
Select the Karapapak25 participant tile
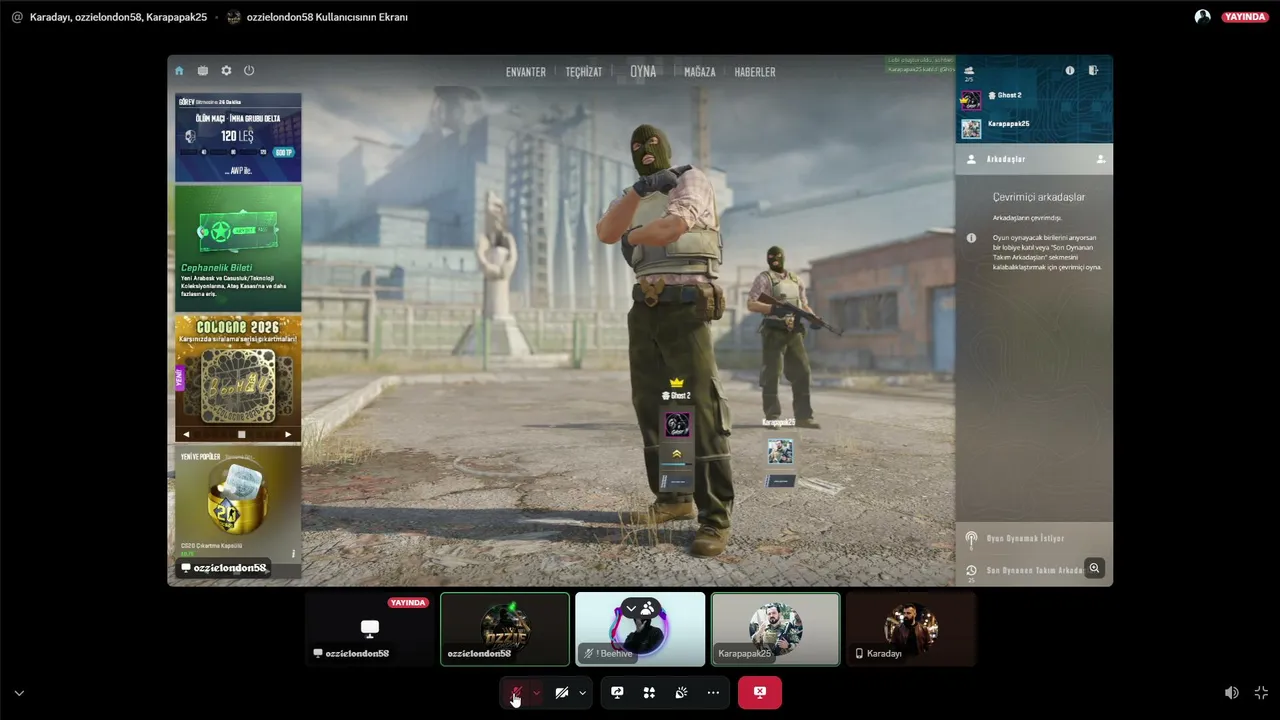[775, 629]
